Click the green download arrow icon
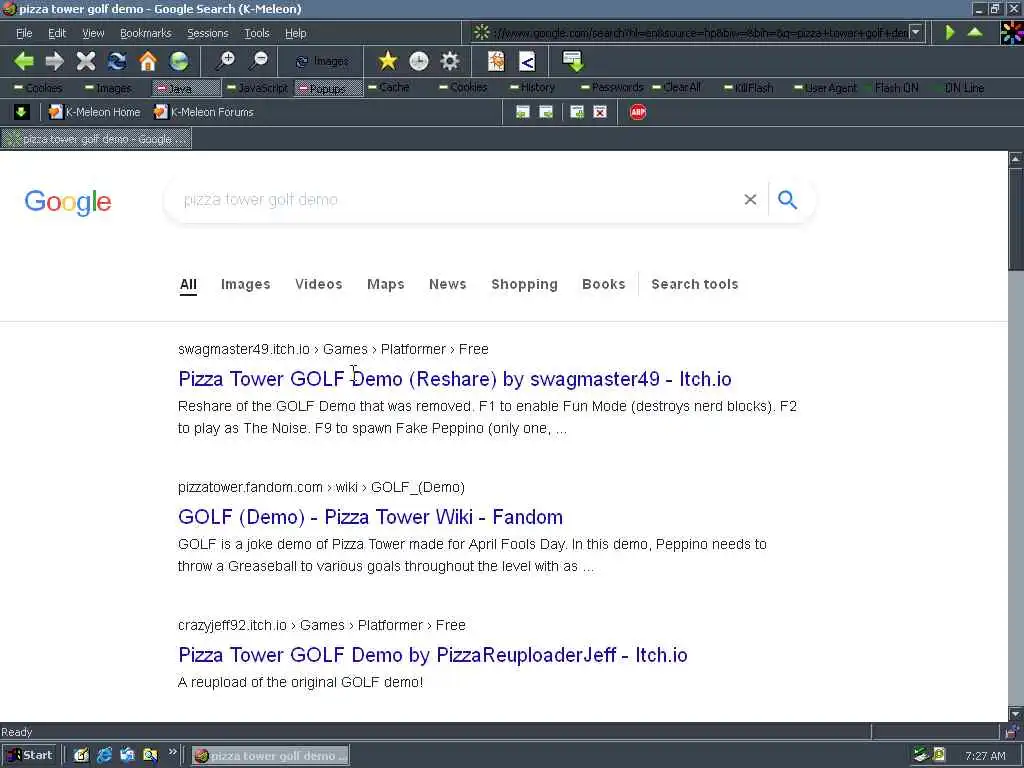This screenshot has height=768, width=1024. (573, 61)
